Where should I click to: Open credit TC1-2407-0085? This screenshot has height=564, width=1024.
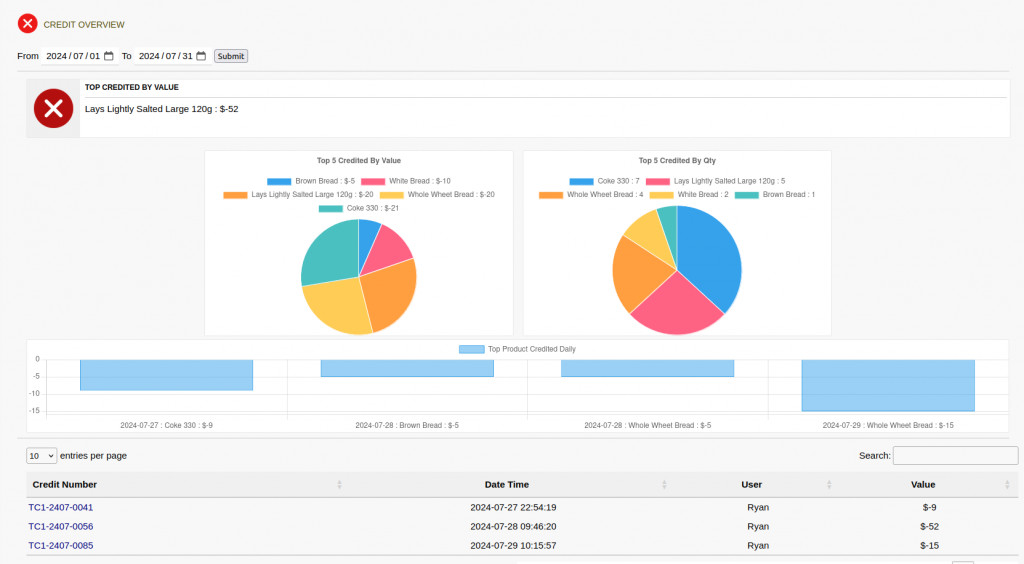[x=61, y=545]
